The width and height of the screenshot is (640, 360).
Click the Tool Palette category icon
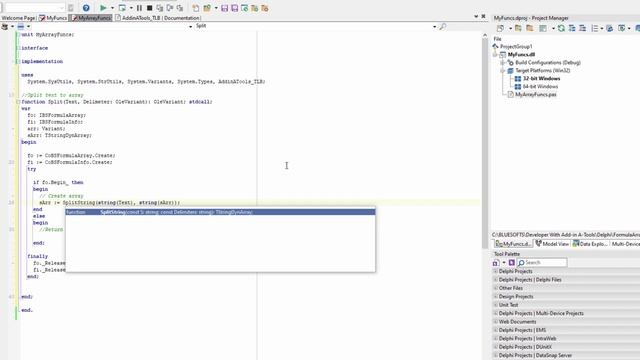click(496, 263)
